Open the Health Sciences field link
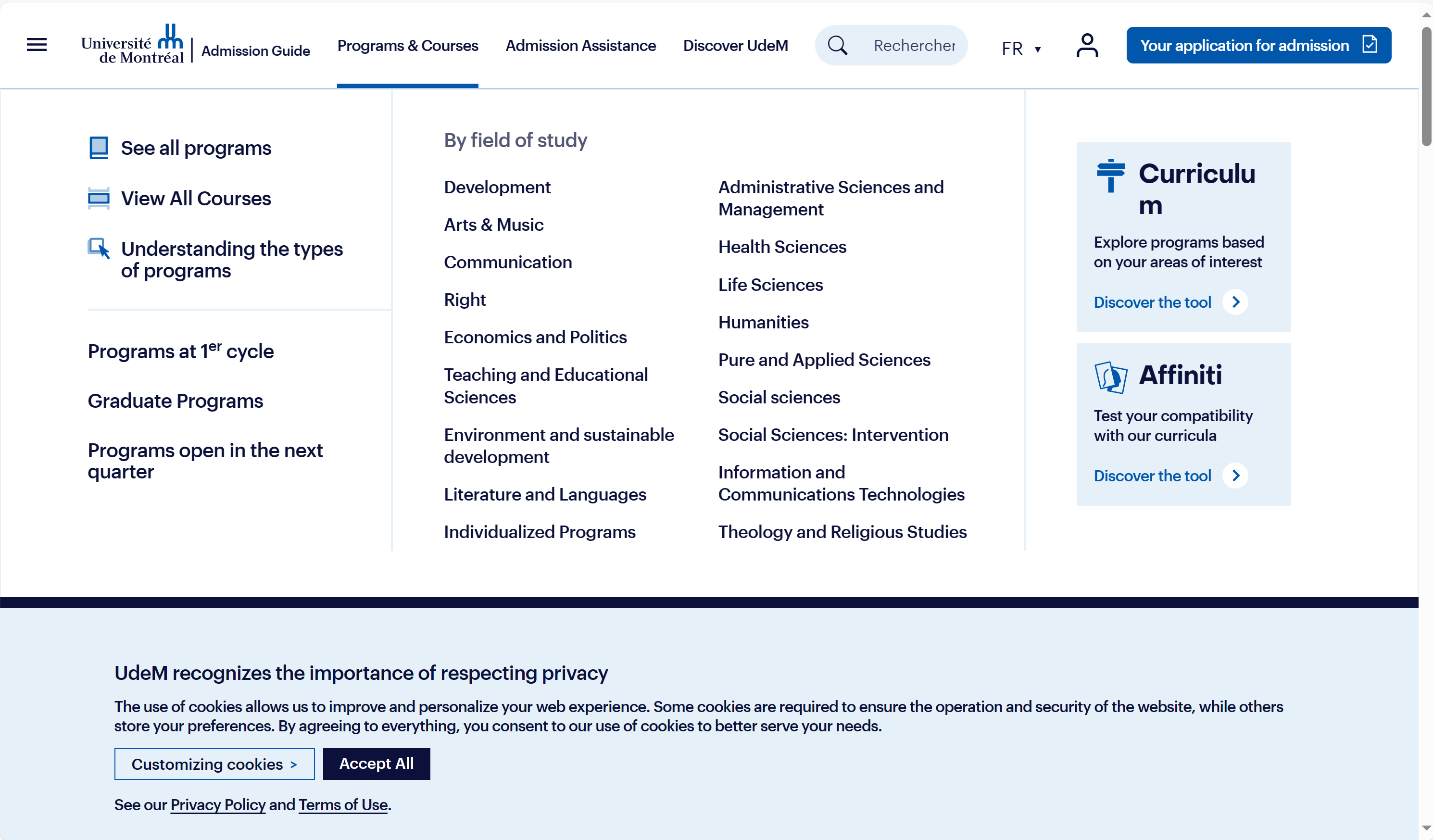The height and width of the screenshot is (840, 1433). [x=782, y=247]
